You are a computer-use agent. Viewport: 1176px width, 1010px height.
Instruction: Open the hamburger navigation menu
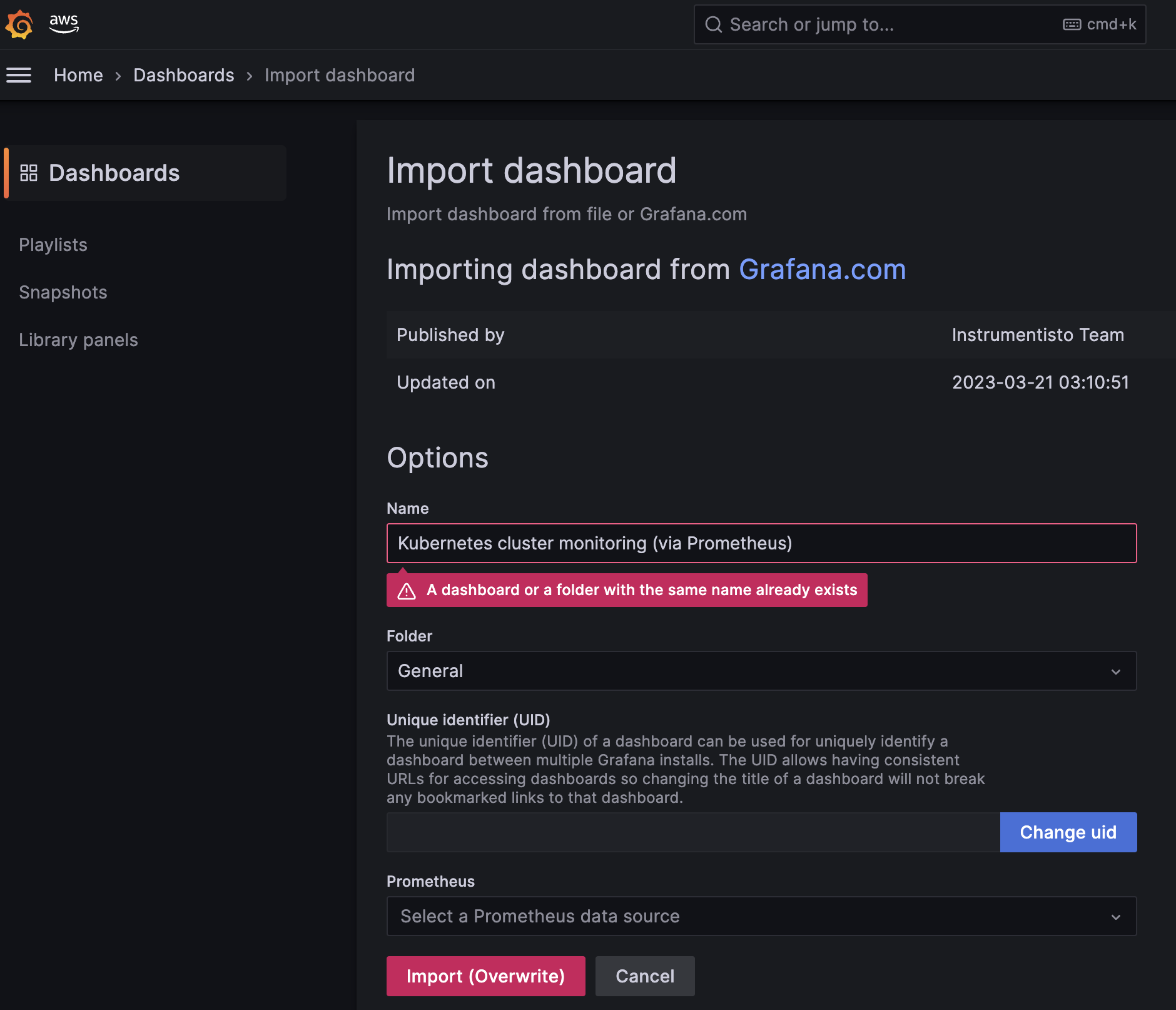click(19, 75)
